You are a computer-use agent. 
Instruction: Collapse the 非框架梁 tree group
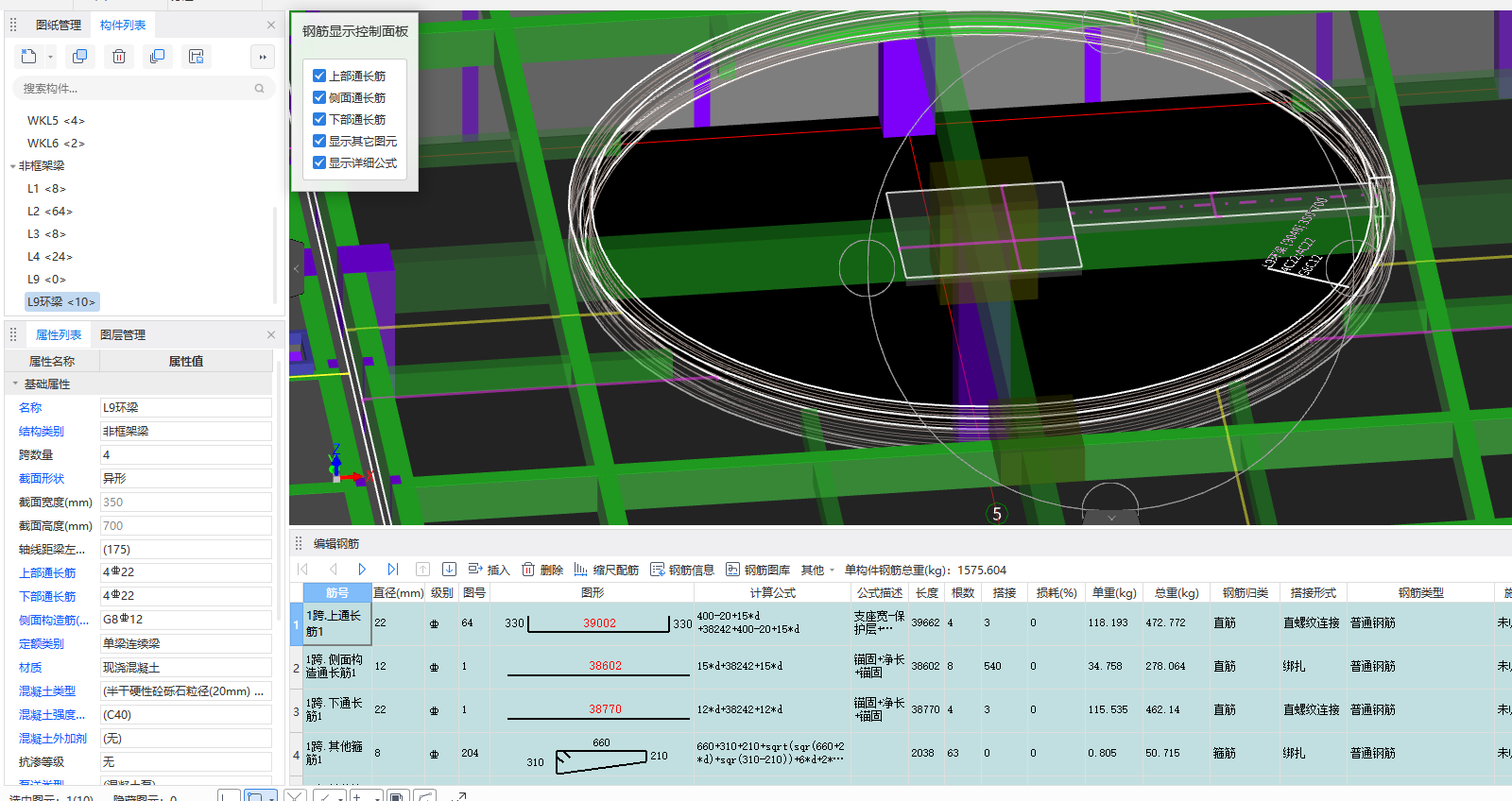[x=12, y=166]
